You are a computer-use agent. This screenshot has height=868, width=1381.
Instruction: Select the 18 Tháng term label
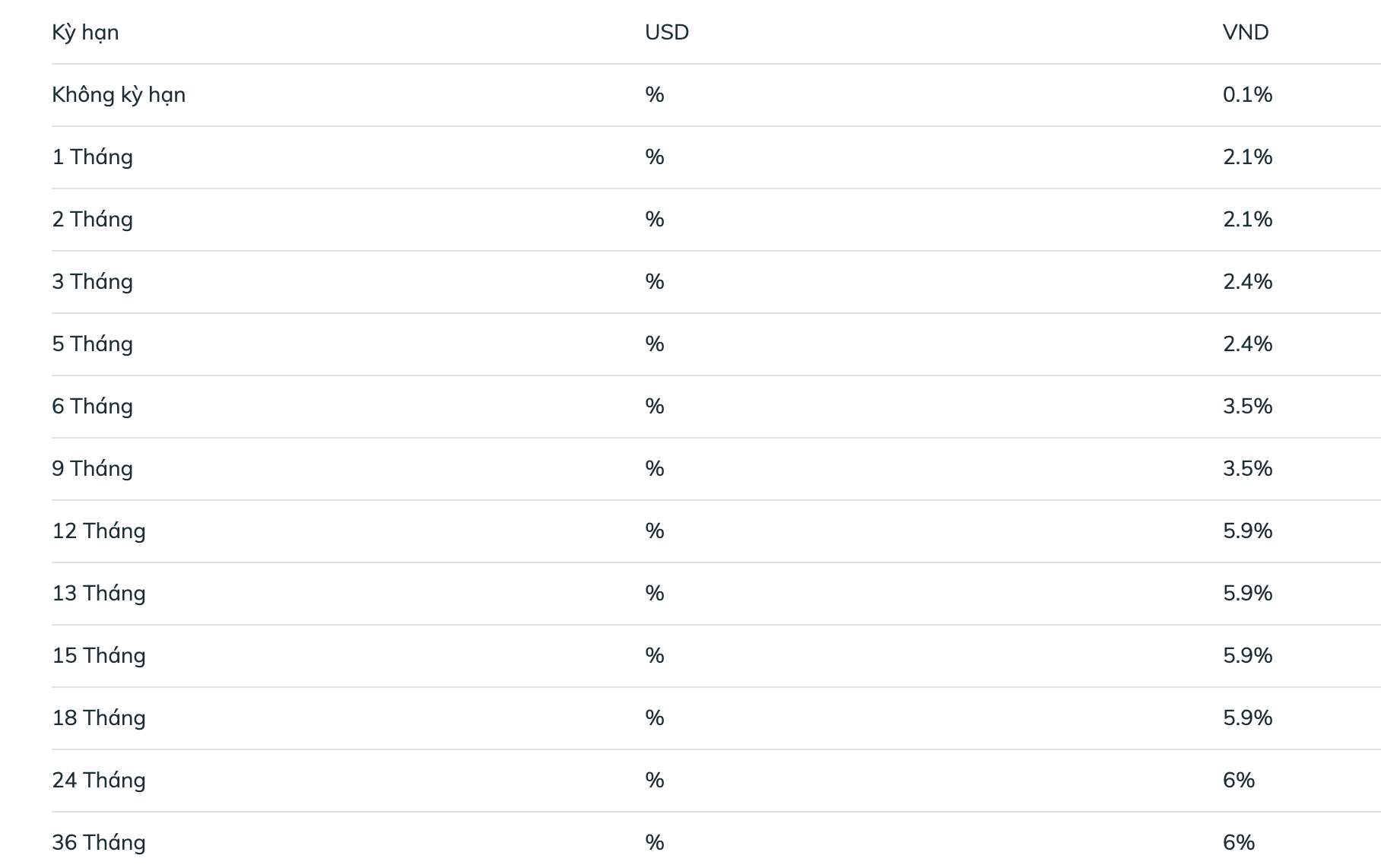coord(99,718)
